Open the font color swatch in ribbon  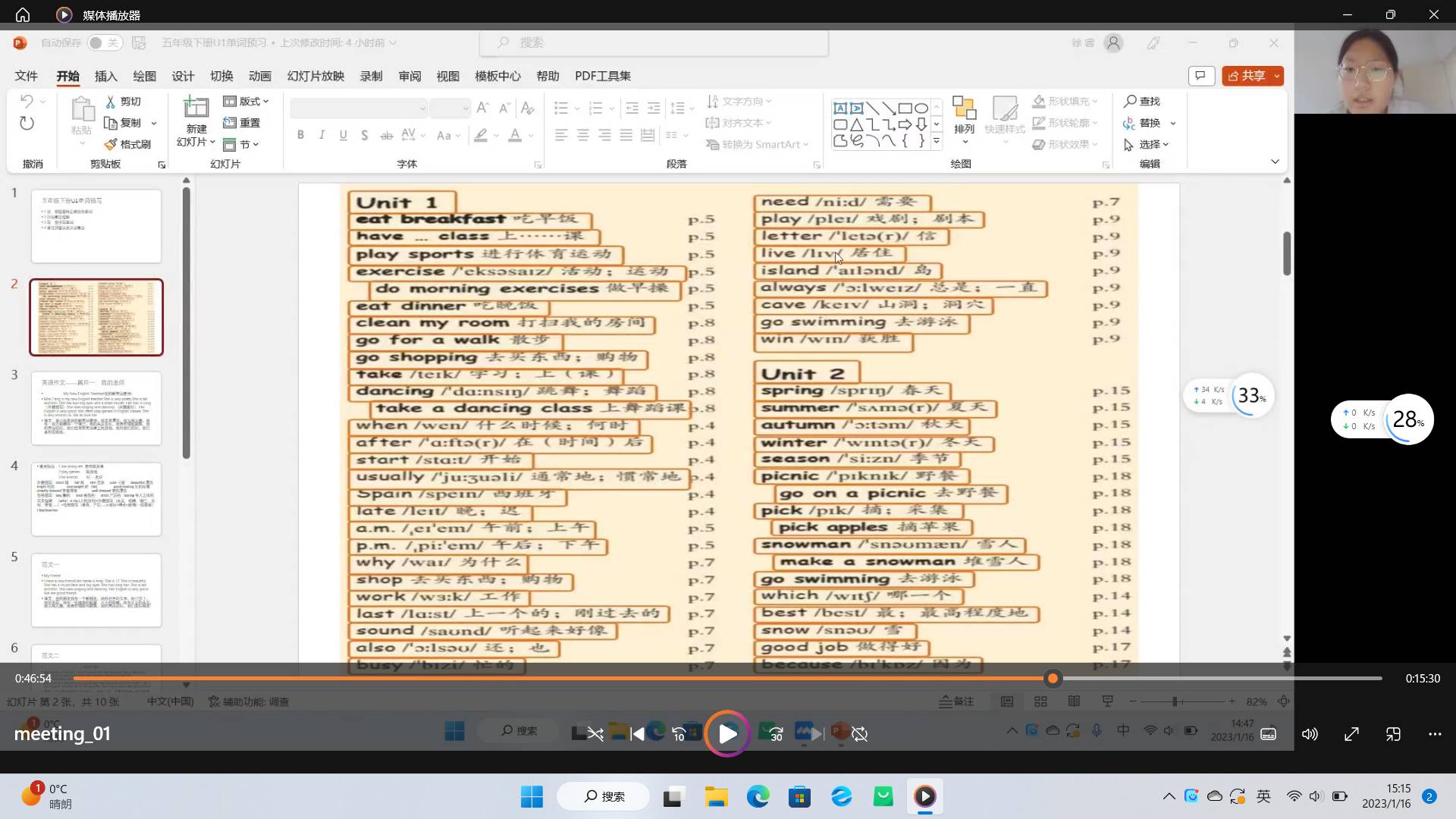click(515, 135)
